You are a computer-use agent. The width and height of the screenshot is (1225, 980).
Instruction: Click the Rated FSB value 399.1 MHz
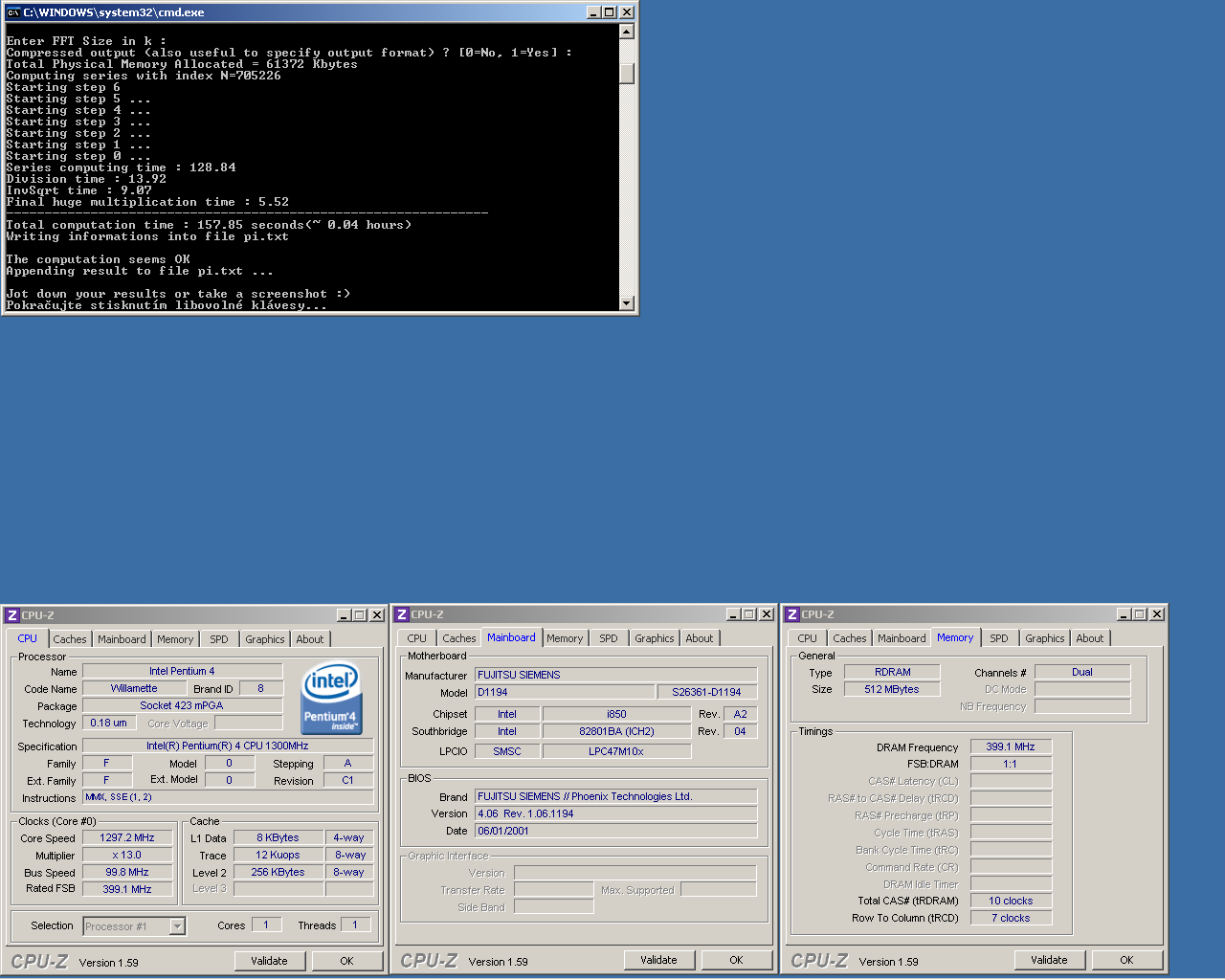(127, 889)
